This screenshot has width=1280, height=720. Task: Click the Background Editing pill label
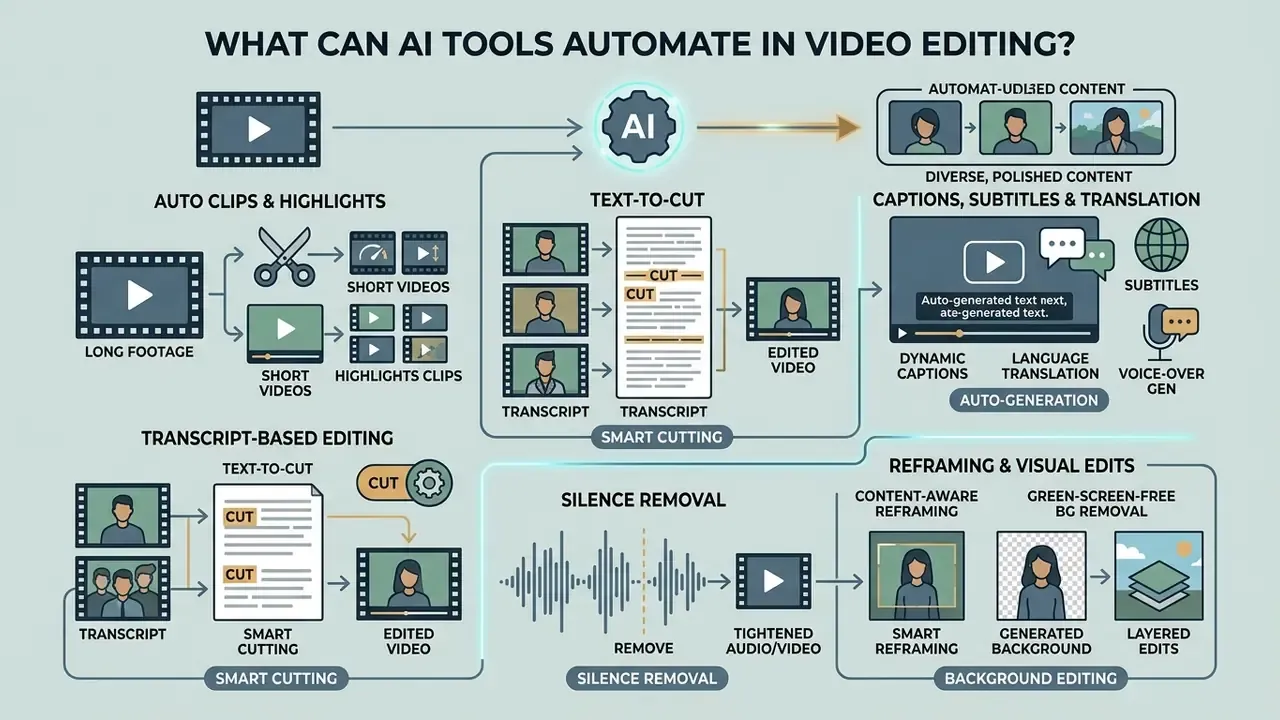click(x=1030, y=678)
